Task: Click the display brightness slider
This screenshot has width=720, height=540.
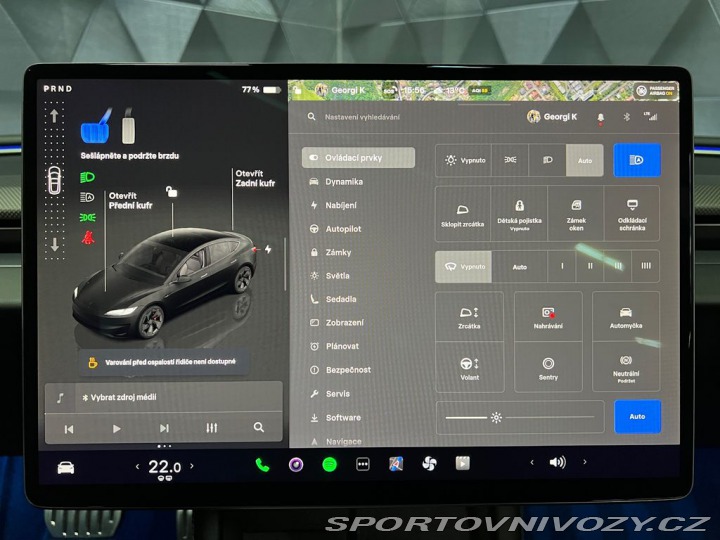Action: tap(520, 417)
